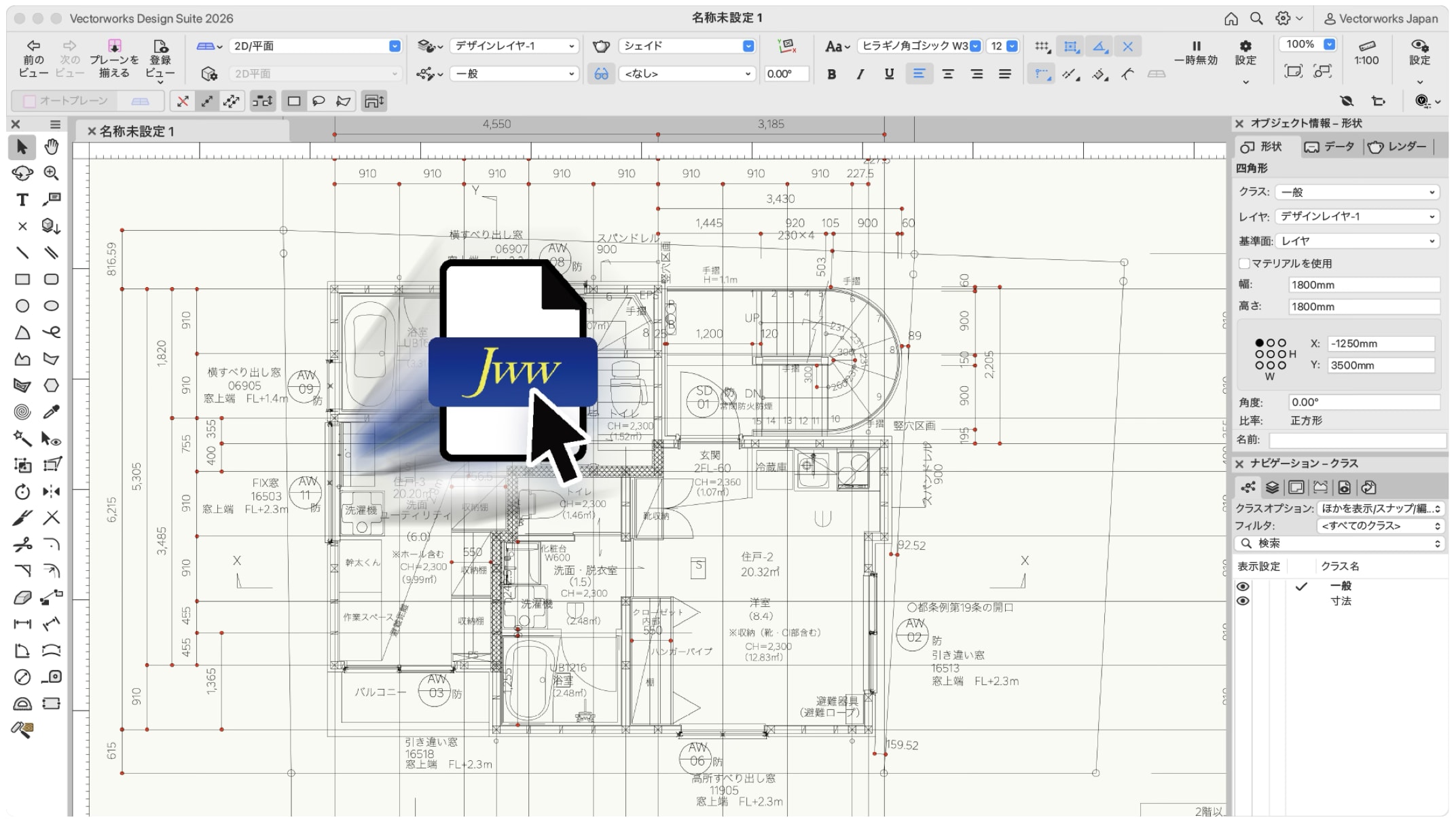Image resolution: width=1456 pixels, height=824 pixels.
Task: Edit the 幅 field showing 1800mm
Action: click(x=1365, y=284)
